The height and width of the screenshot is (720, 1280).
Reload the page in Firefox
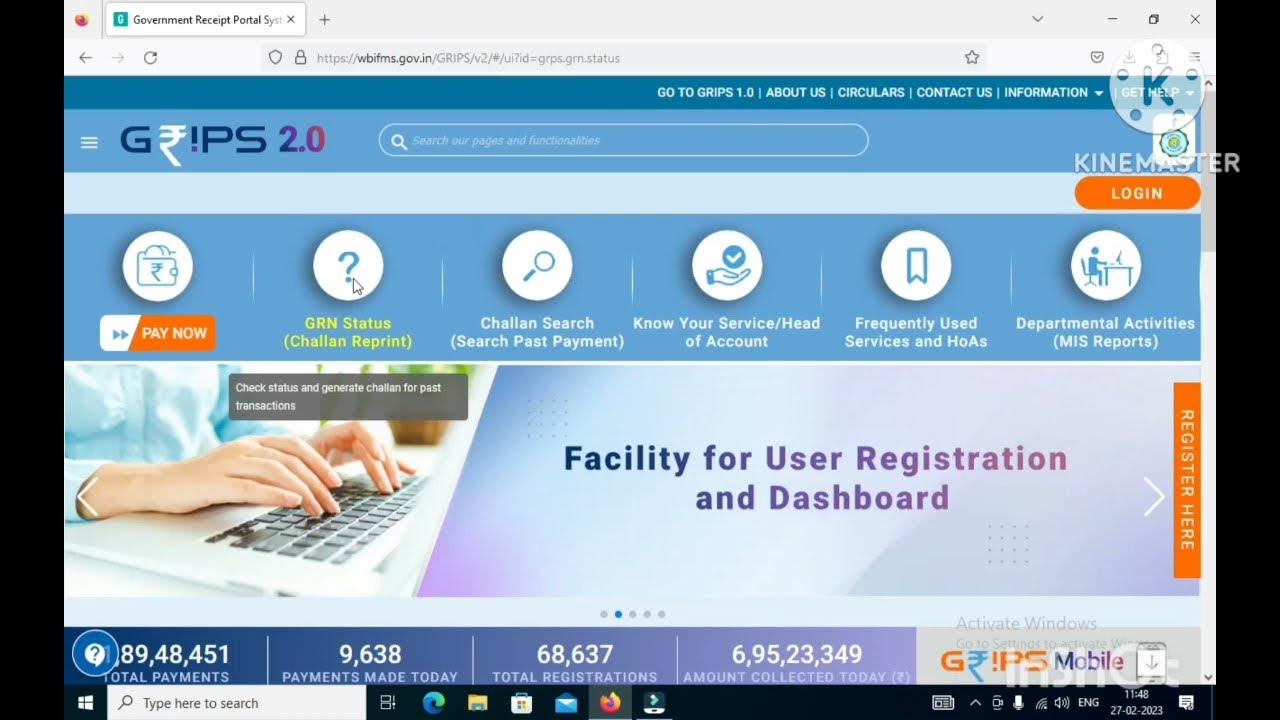click(x=150, y=58)
